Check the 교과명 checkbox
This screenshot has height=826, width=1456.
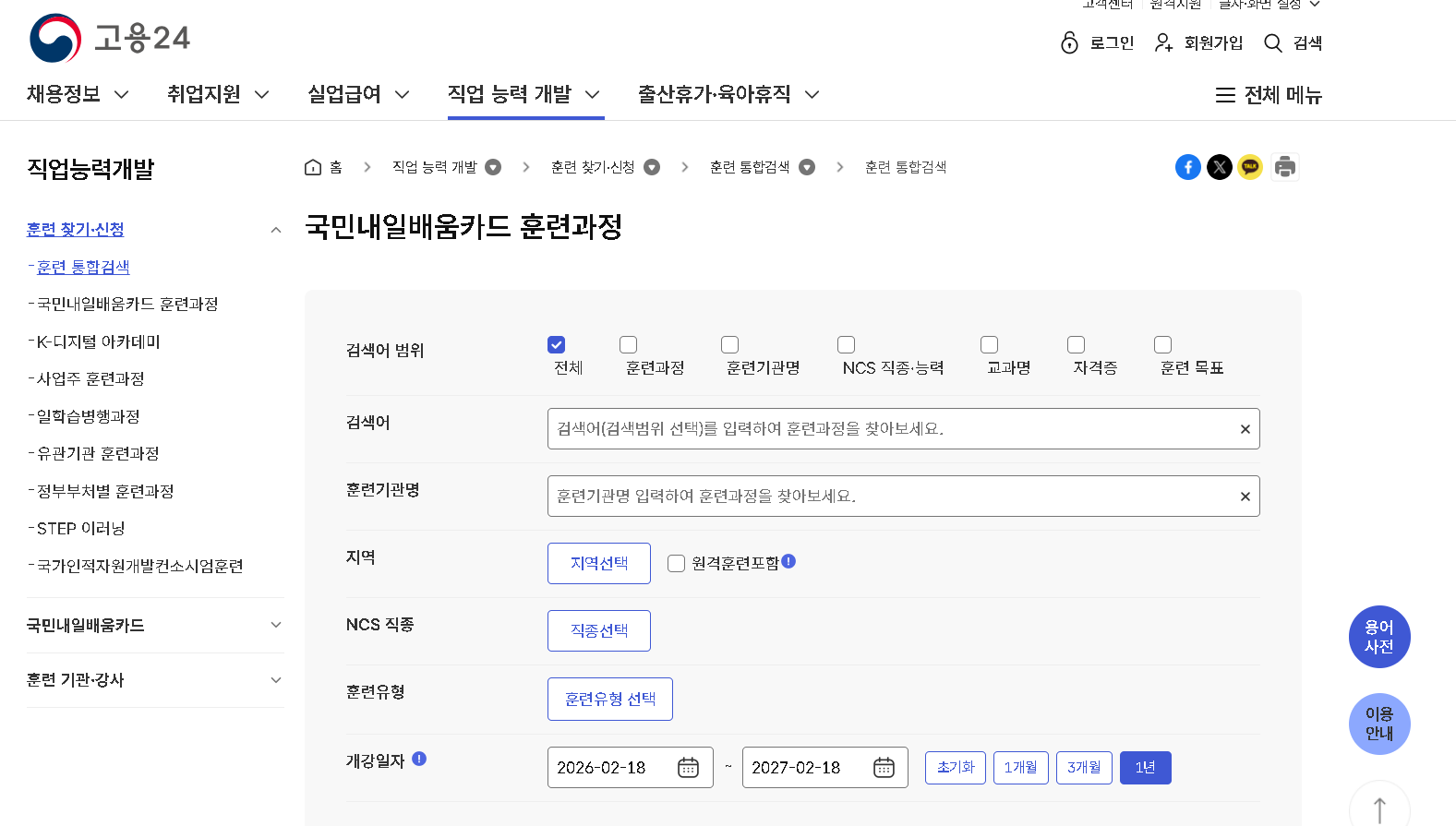tap(990, 344)
